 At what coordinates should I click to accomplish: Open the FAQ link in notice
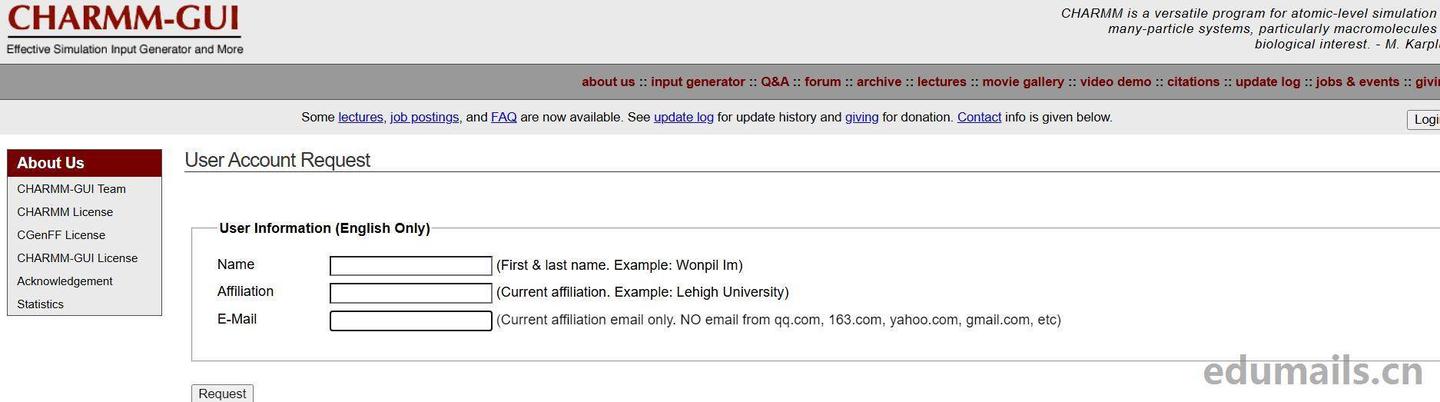click(x=504, y=117)
